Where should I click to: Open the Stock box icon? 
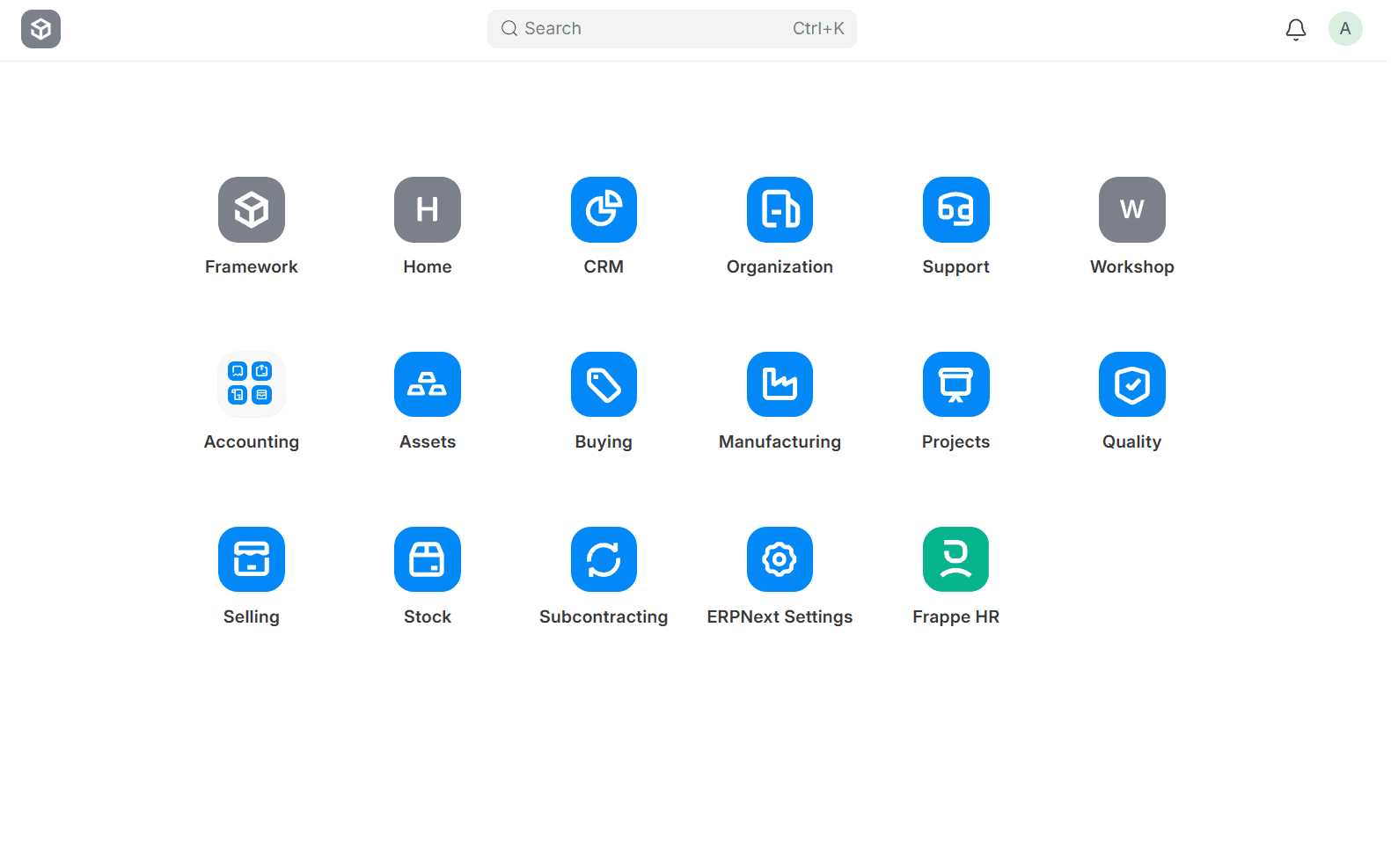pos(428,559)
